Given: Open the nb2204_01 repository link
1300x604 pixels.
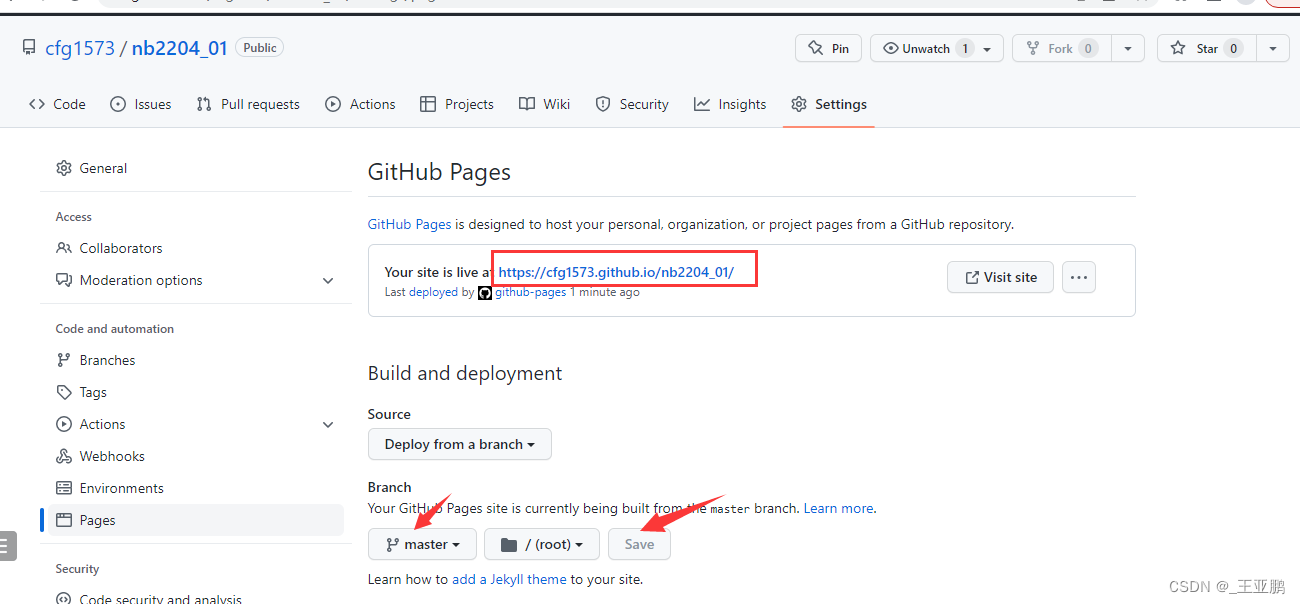Looking at the screenshot, I should coord(180,48).
